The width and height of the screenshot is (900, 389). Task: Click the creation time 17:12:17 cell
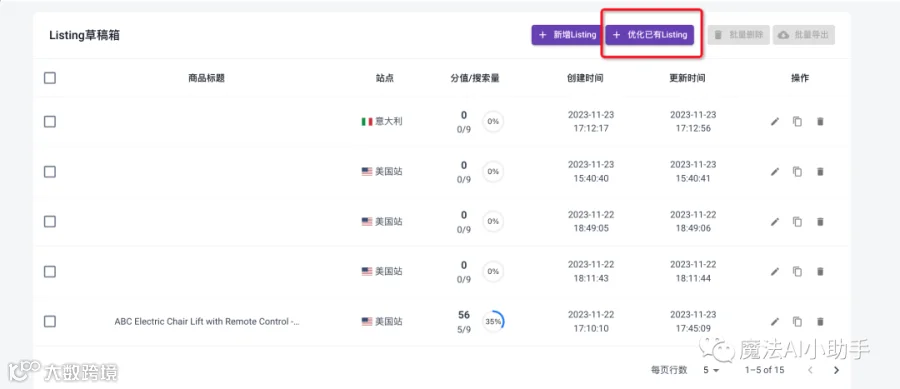591,122
